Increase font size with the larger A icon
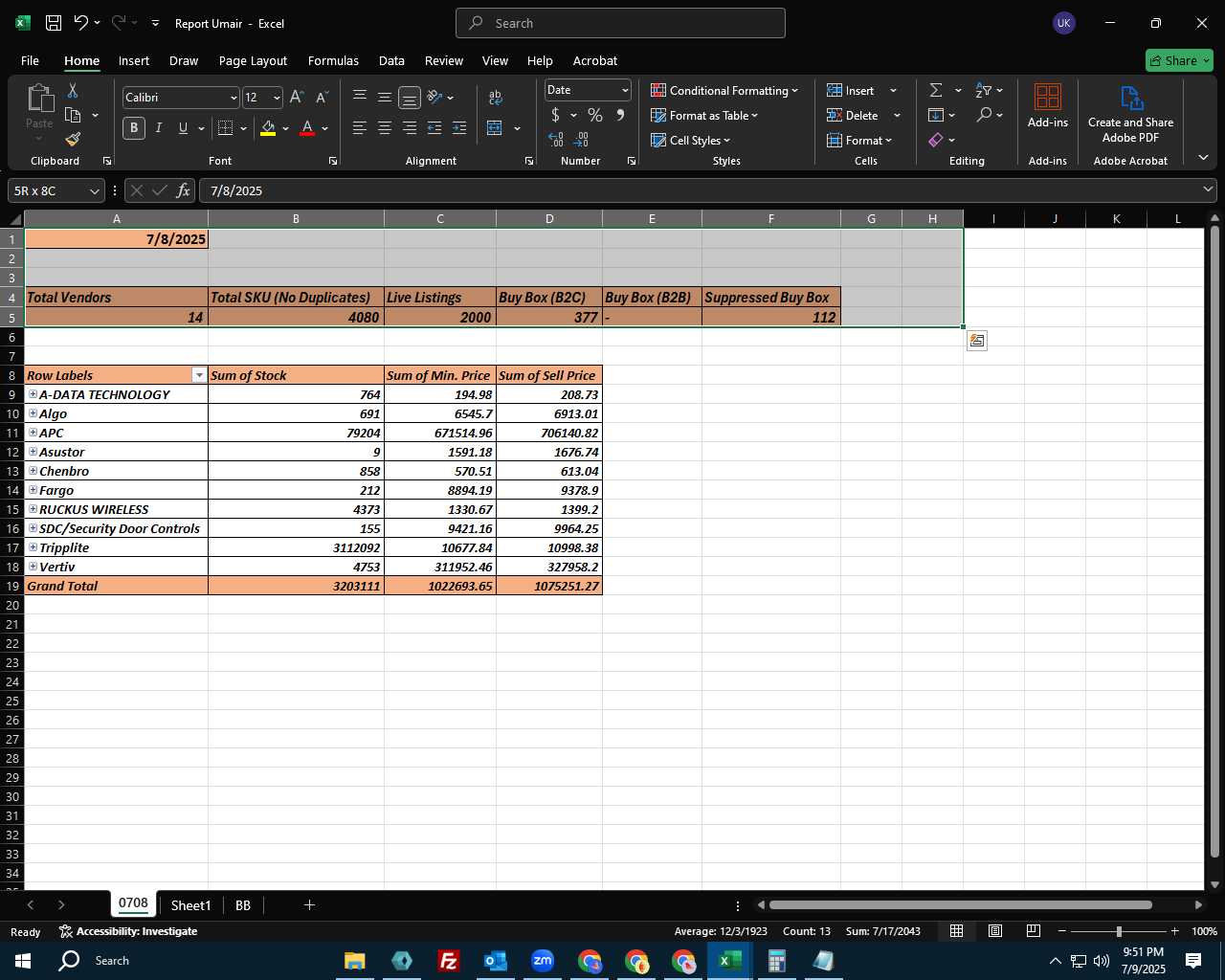Image resolution: width=1225 pixels, height=980 pixels. pos(297,97)
